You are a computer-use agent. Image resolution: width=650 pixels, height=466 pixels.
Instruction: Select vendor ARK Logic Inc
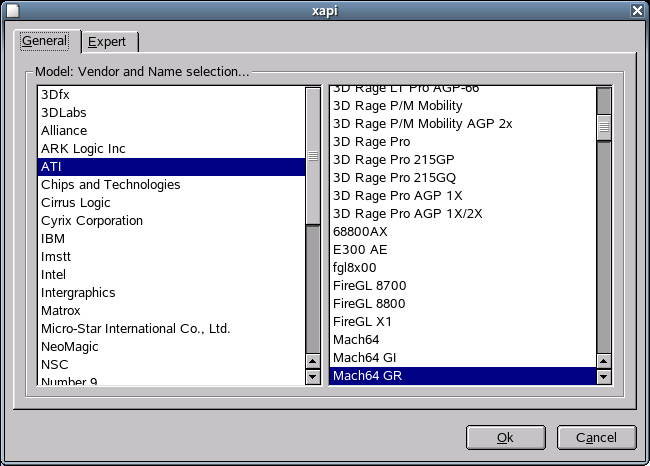click(x=171, y=149)
